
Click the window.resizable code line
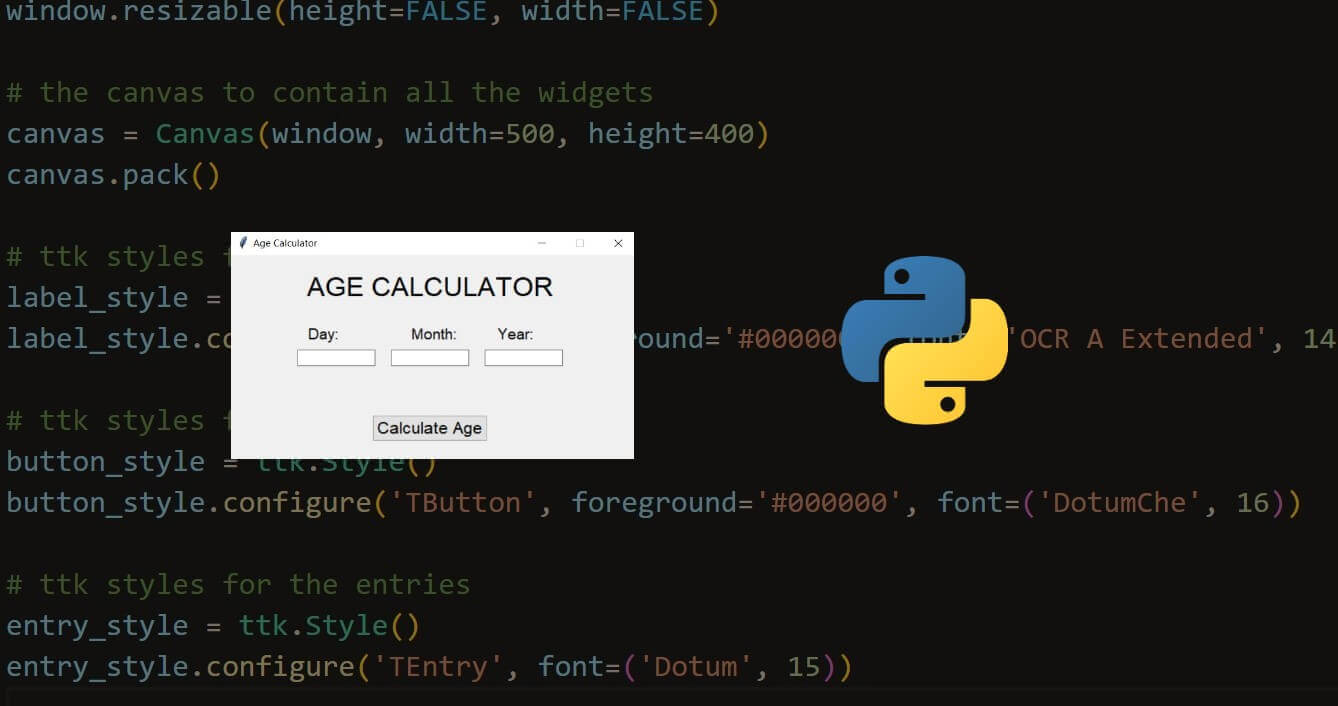coord(360,13)
